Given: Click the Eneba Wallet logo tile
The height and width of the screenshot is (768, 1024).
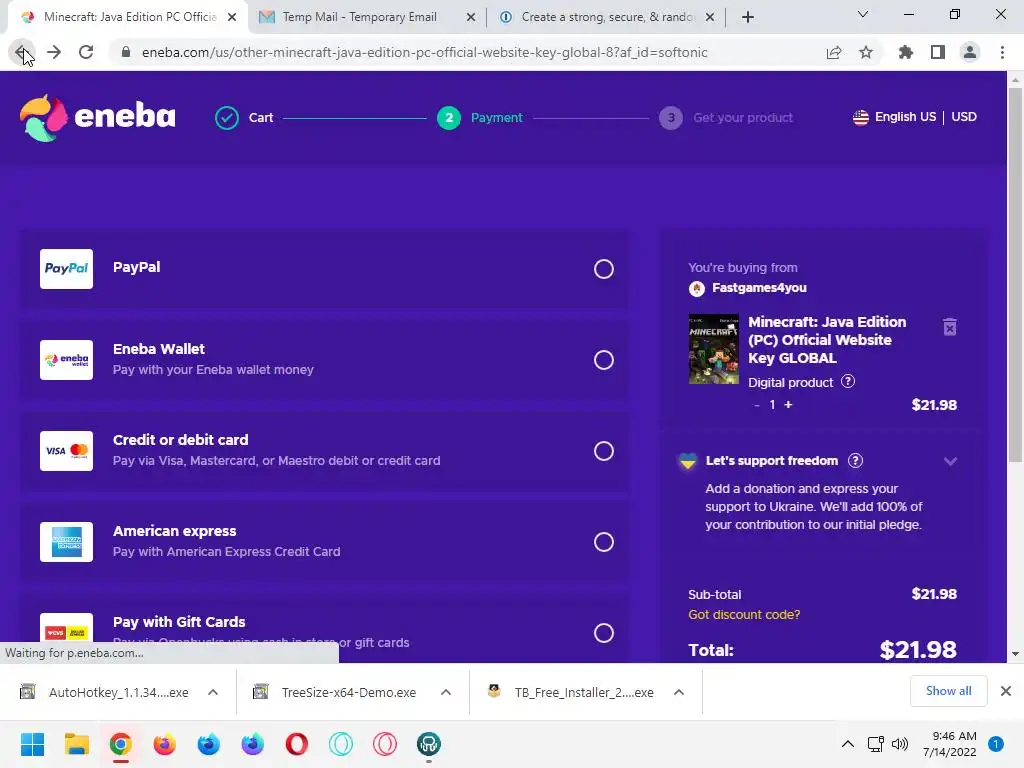Looking at the screenshot, I should tap(67, 360).
